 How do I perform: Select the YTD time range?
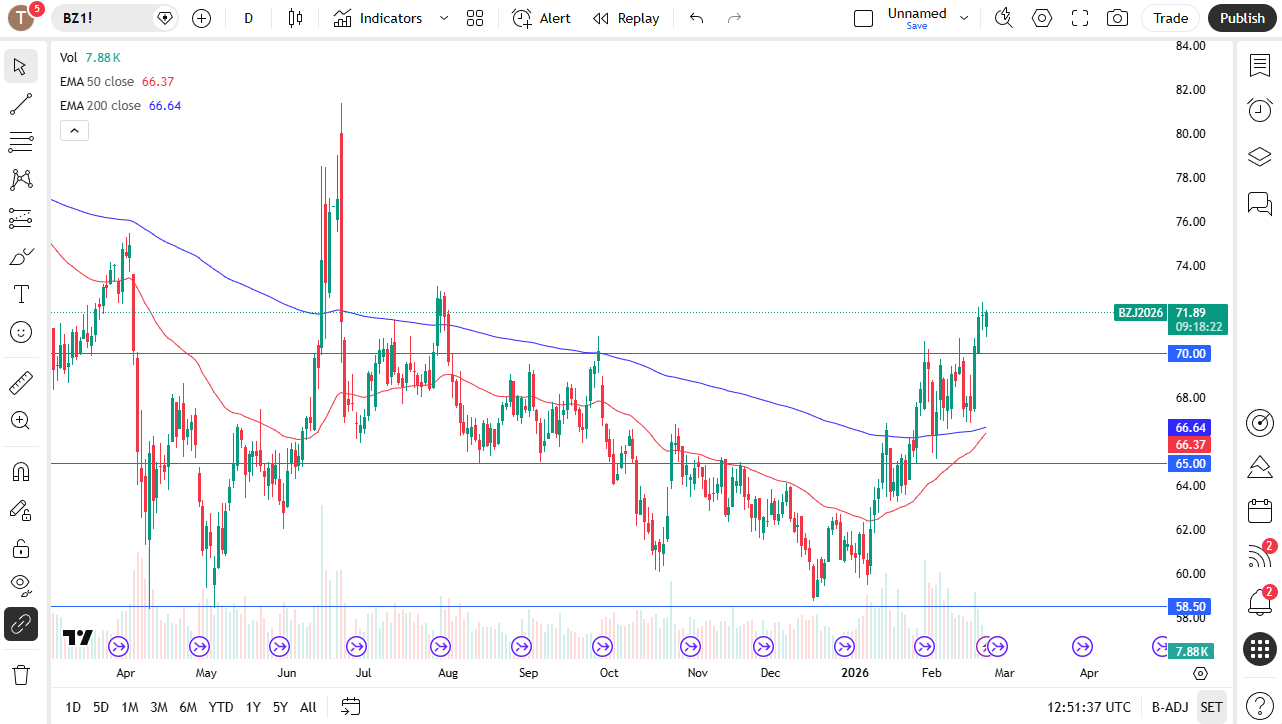coord(221,707)
